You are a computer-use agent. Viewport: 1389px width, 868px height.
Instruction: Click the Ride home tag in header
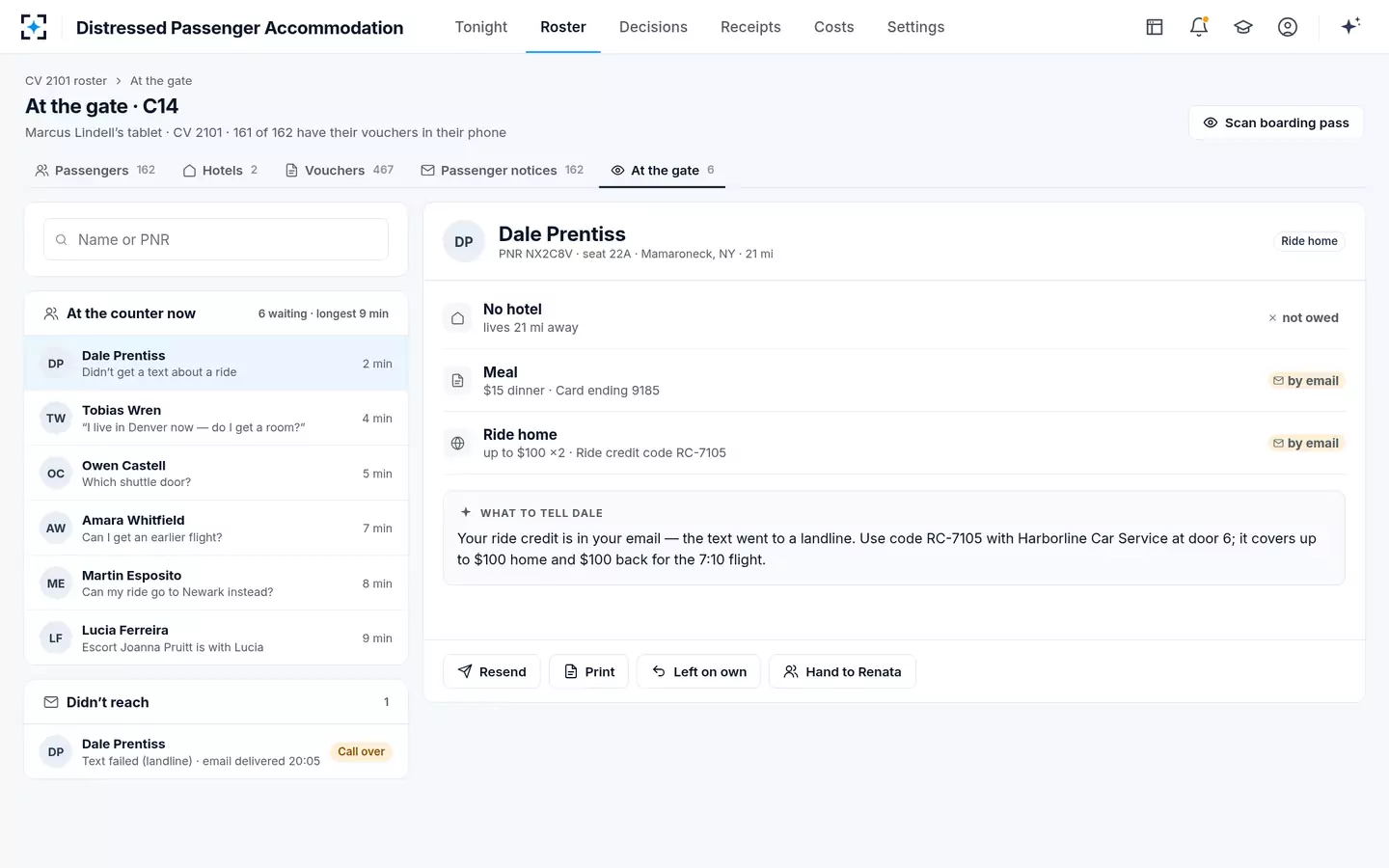[1309, 241]
